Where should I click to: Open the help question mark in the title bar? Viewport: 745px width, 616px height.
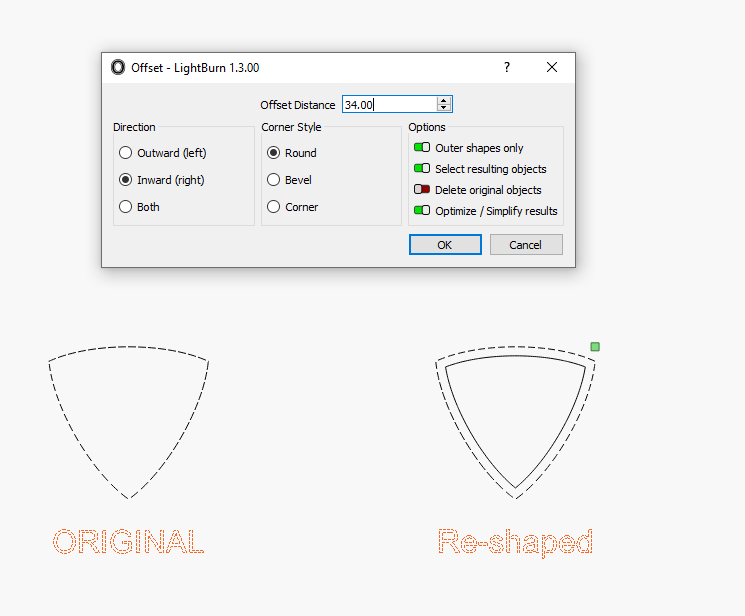[507, 67]
